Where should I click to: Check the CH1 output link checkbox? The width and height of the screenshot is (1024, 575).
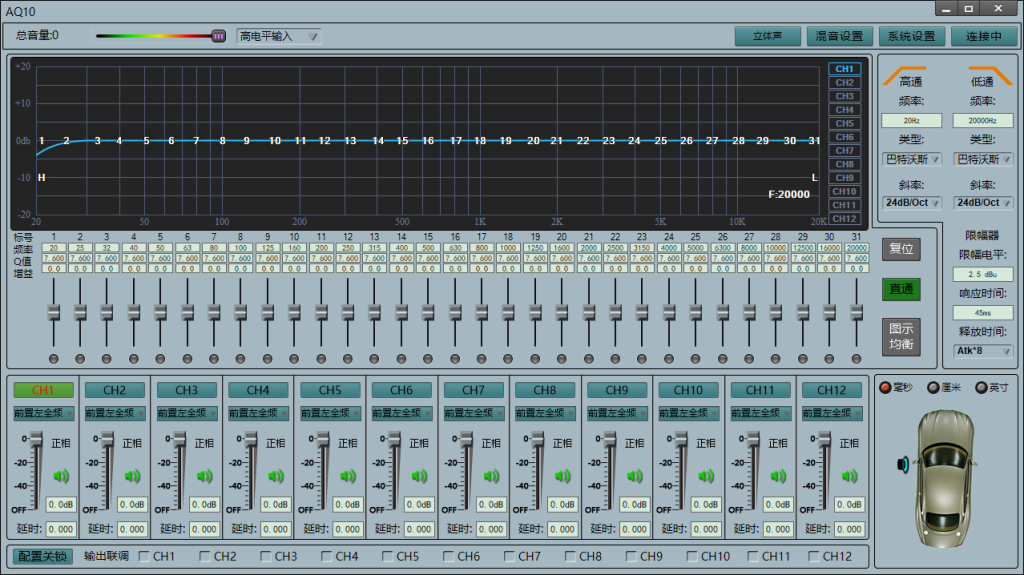pos(144,556)
